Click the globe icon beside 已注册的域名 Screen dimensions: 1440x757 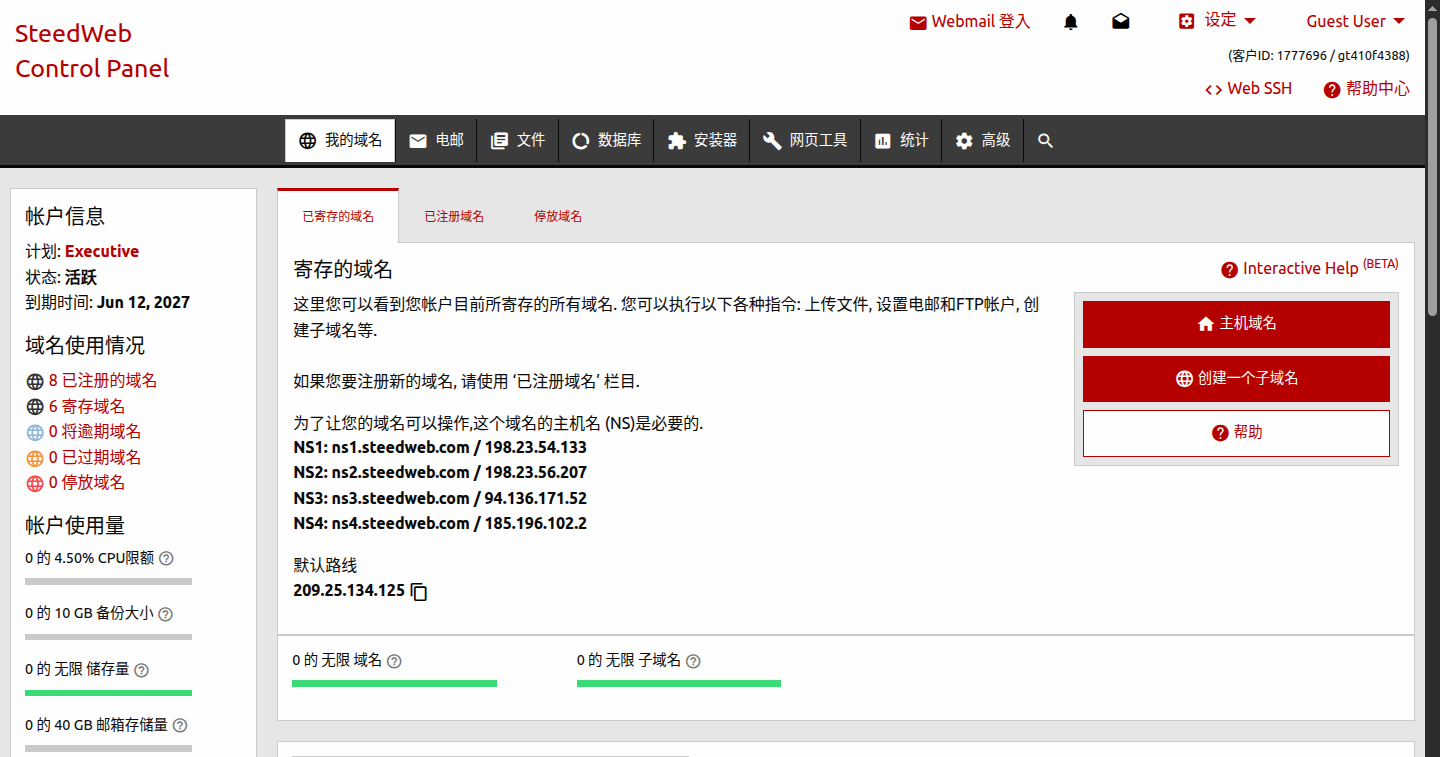[x=35, y=381]
